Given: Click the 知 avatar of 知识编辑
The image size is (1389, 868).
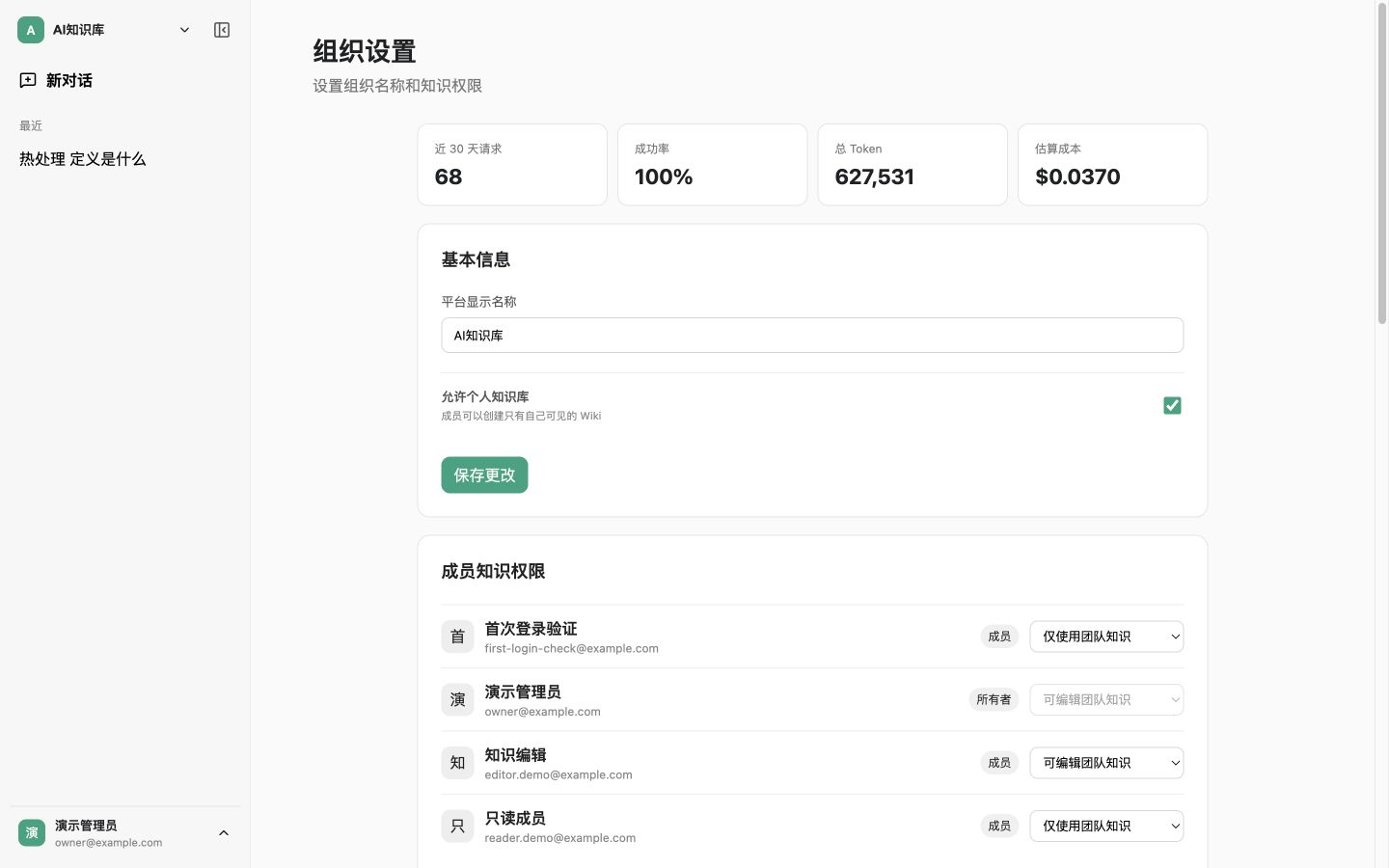Looking at the screenshot, I should pyautogui.click(x=457, y=763).
